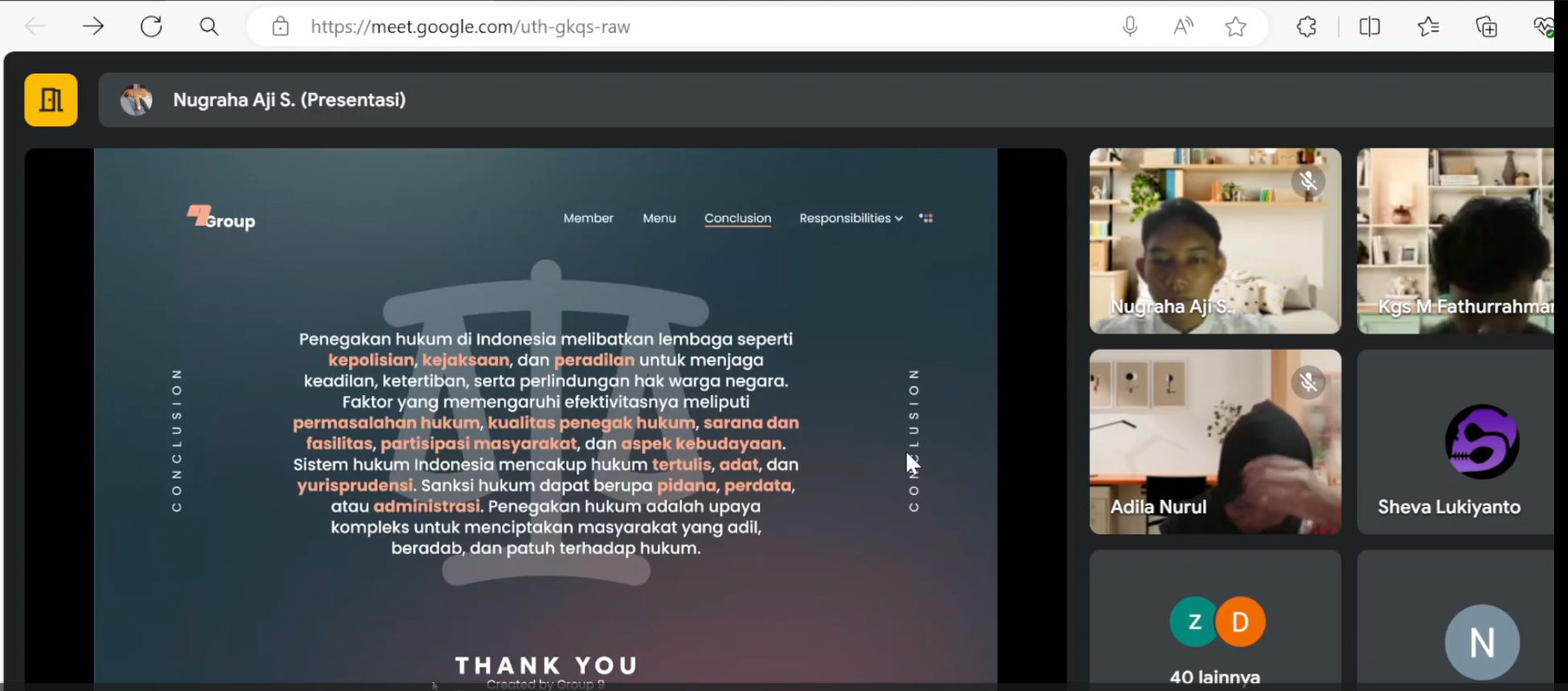Screen dimensions: 1568x691
Task: Click the search magnifier icon
Action: point(208,27)
